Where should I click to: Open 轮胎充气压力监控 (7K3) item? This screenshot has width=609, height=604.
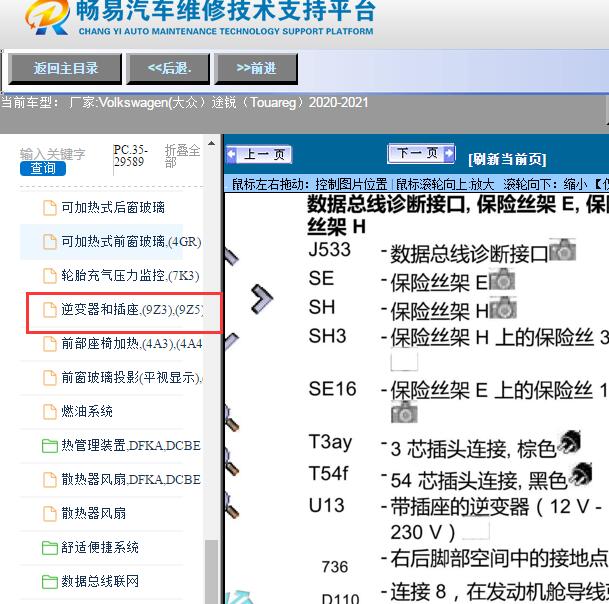pos(130,276)
